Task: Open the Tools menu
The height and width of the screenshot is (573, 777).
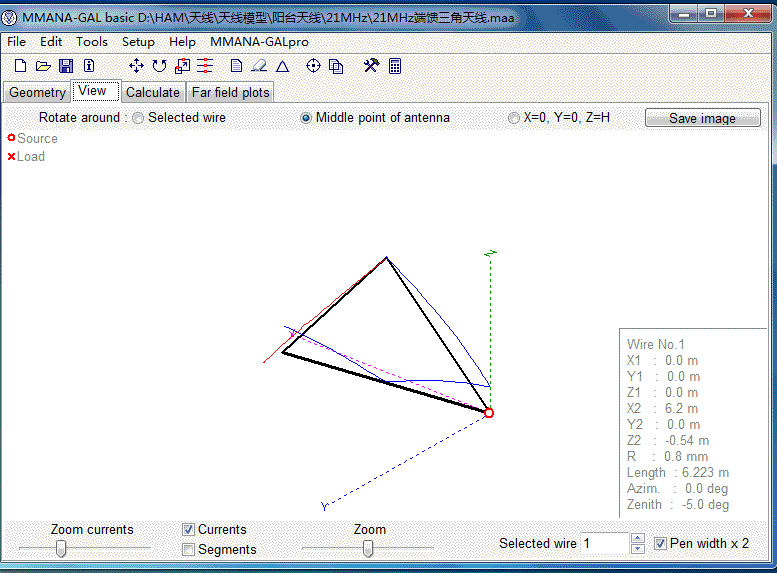Action: (x=92, y=42)
